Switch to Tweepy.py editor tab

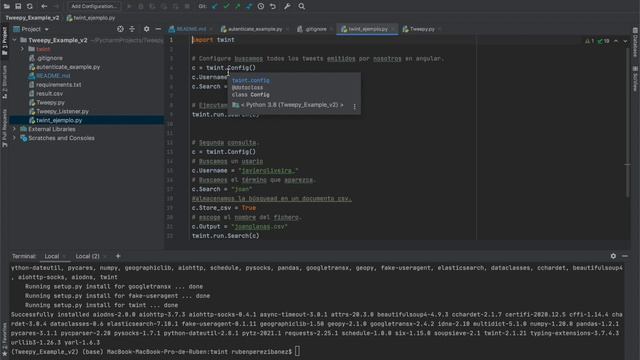[x=422, y=29]
